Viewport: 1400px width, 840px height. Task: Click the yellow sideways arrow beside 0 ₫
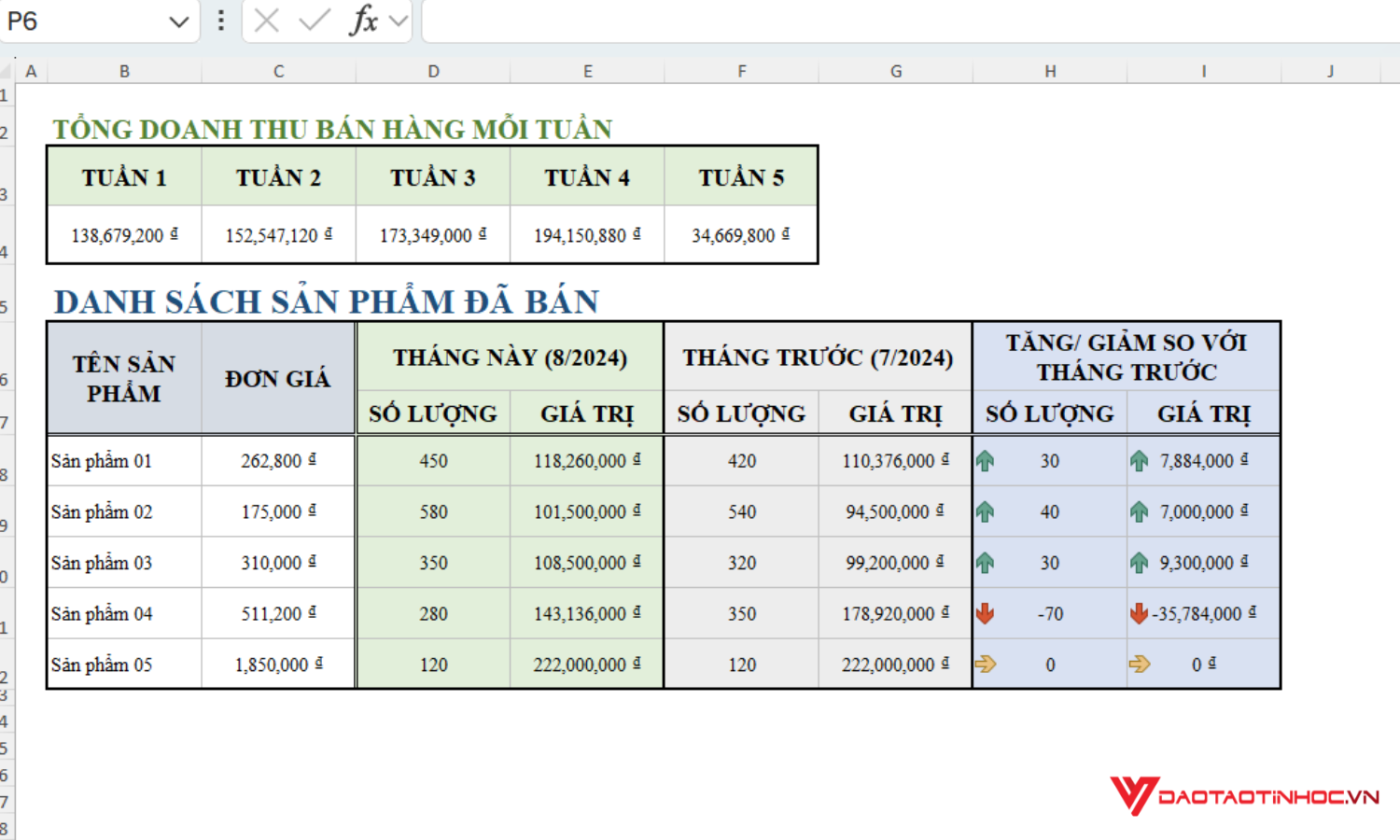1140,665
